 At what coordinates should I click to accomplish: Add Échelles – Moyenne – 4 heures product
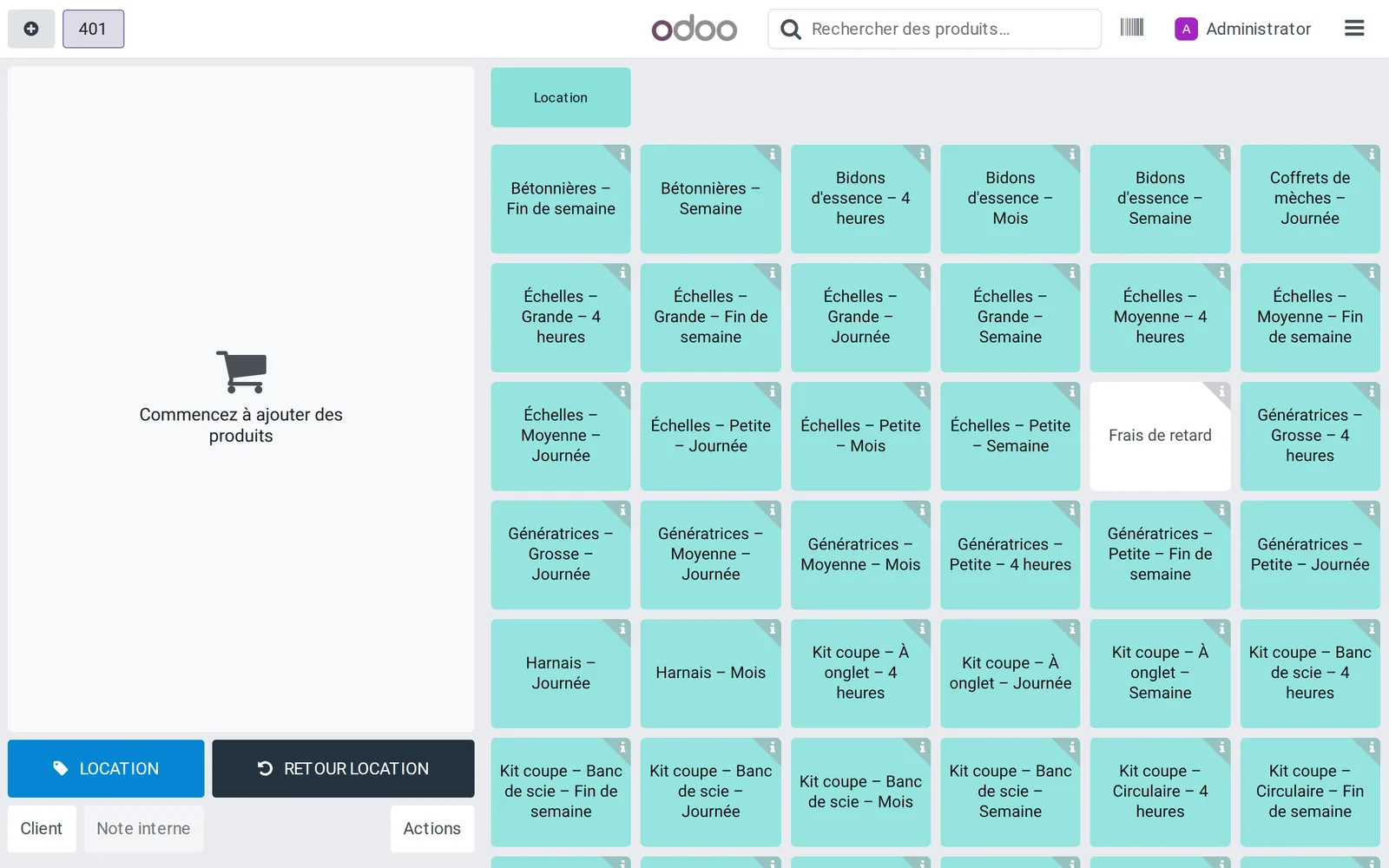(x=1160, y=318)
